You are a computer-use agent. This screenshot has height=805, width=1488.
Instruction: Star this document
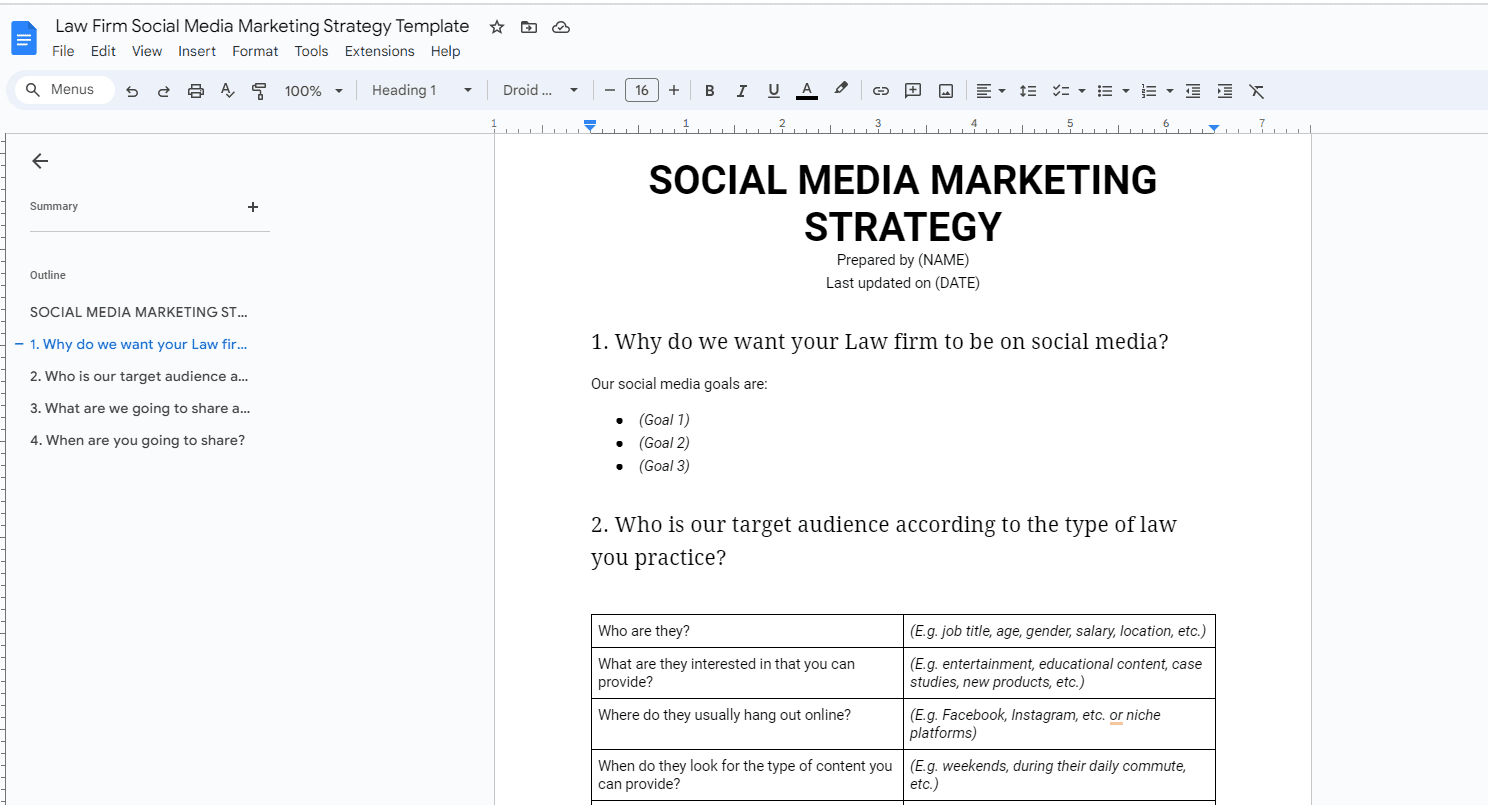pos(497,27)
